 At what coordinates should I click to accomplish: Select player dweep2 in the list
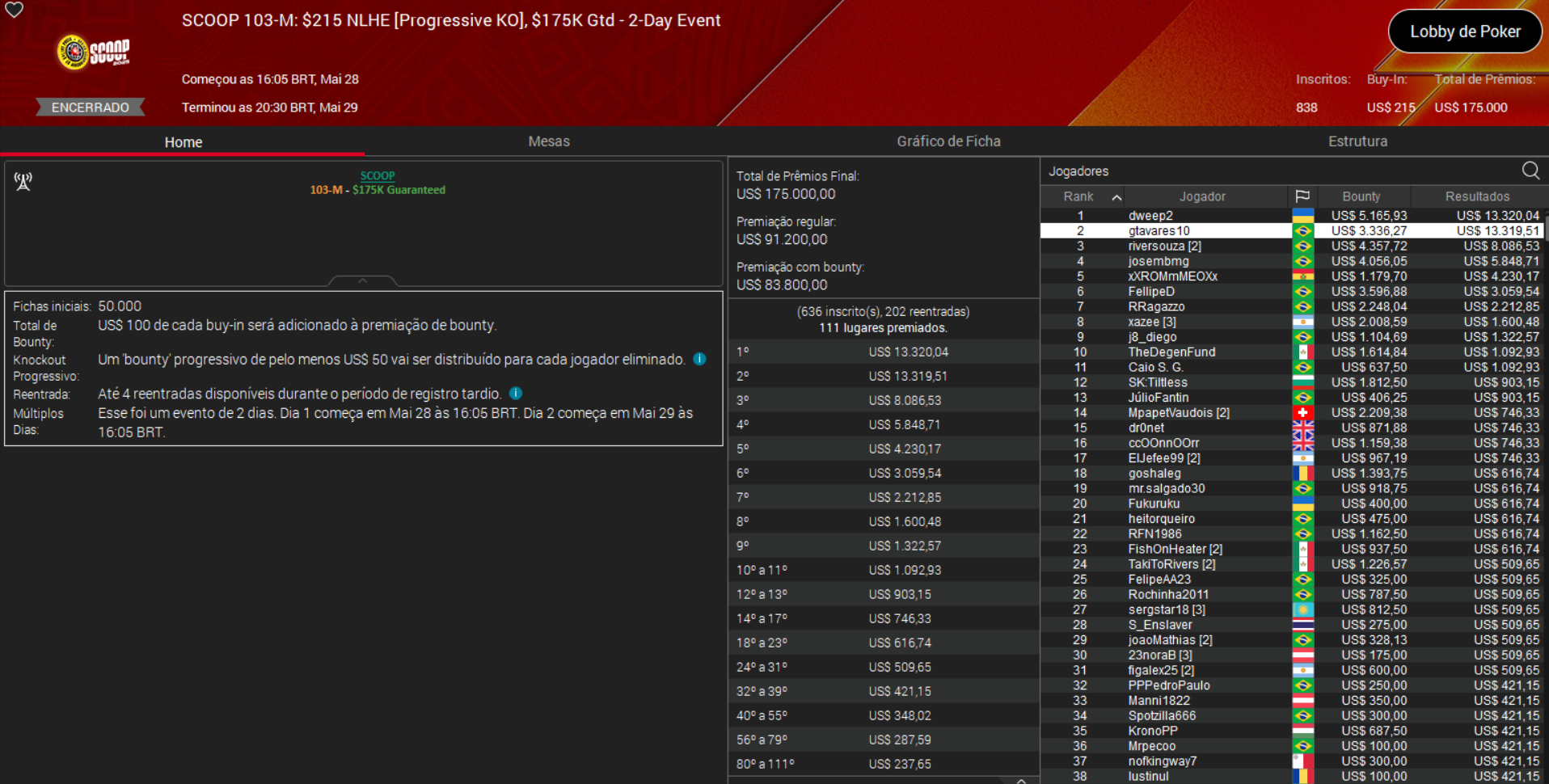click(x=1293, y=216)
